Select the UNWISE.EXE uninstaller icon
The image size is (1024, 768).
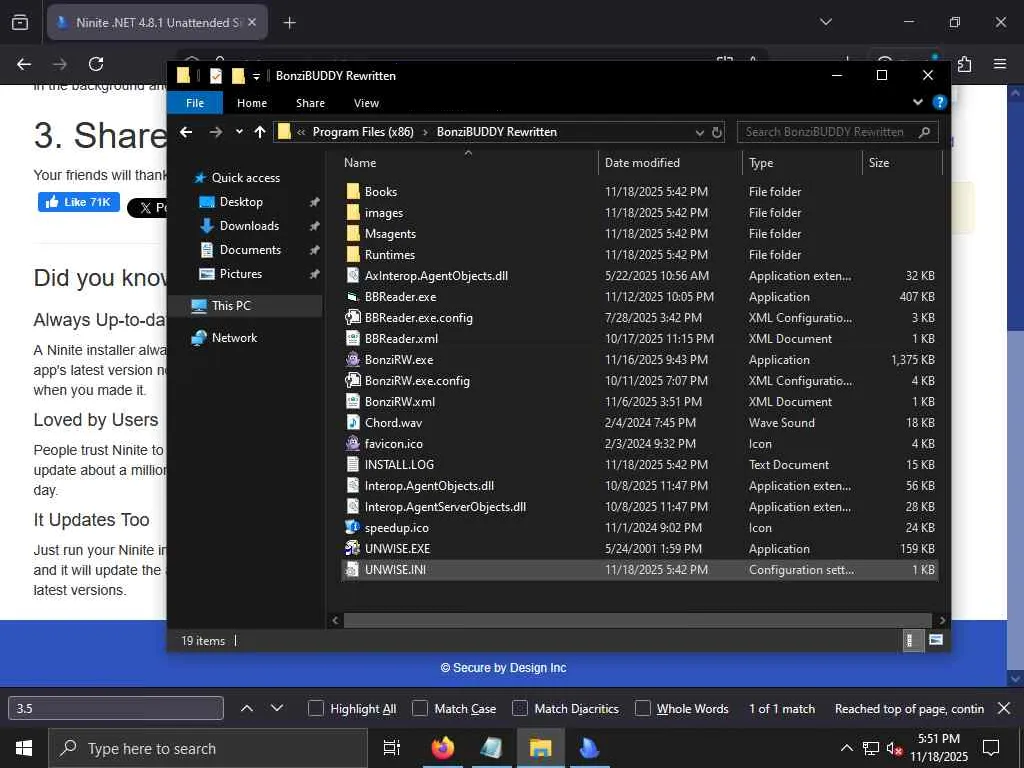click(353, 548)
